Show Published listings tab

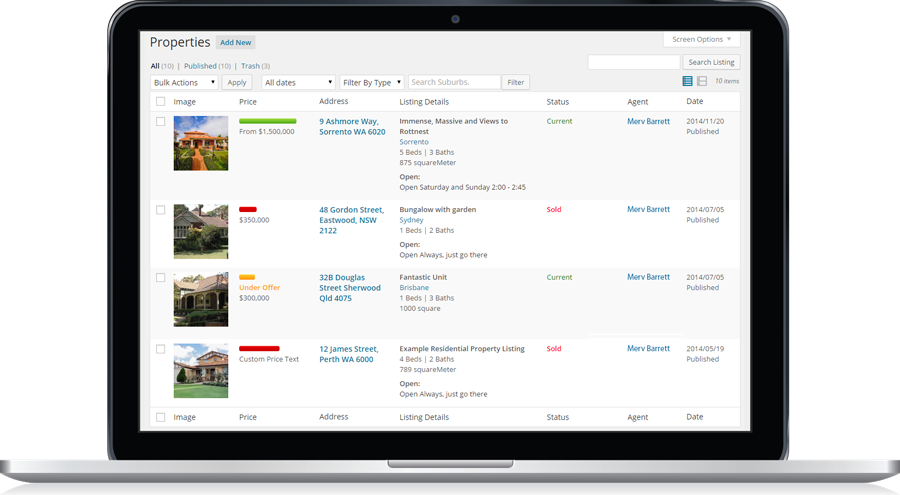200,66
